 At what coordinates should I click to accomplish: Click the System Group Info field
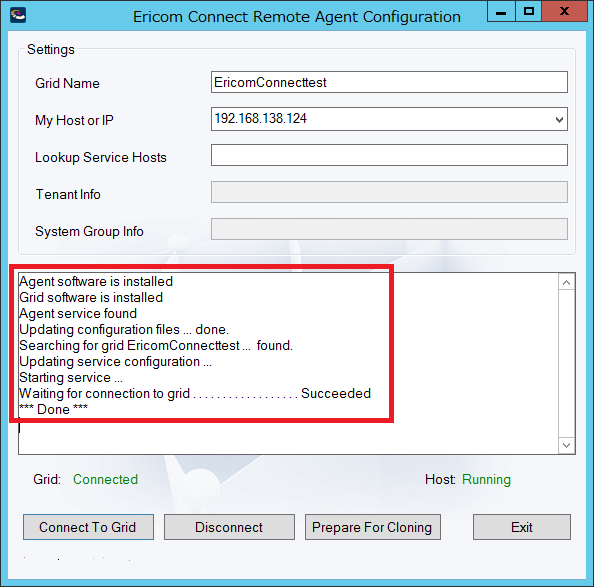point(389,229)
